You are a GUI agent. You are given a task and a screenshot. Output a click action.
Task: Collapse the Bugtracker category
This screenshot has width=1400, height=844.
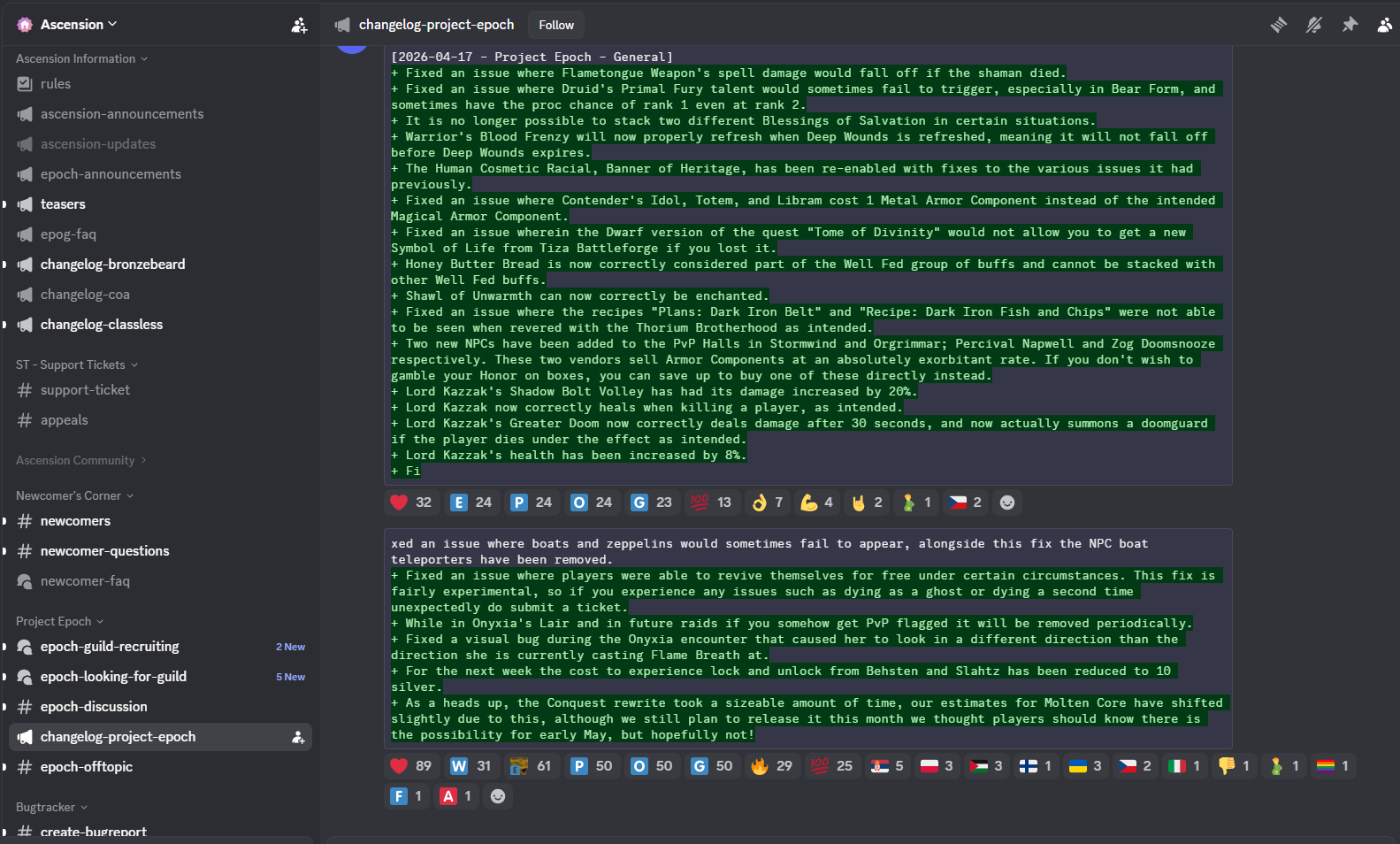tap(52, 807)
